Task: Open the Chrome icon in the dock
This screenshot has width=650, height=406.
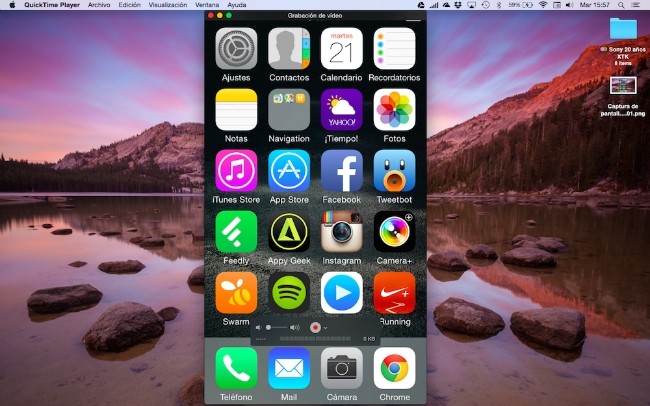Action: 394,368
